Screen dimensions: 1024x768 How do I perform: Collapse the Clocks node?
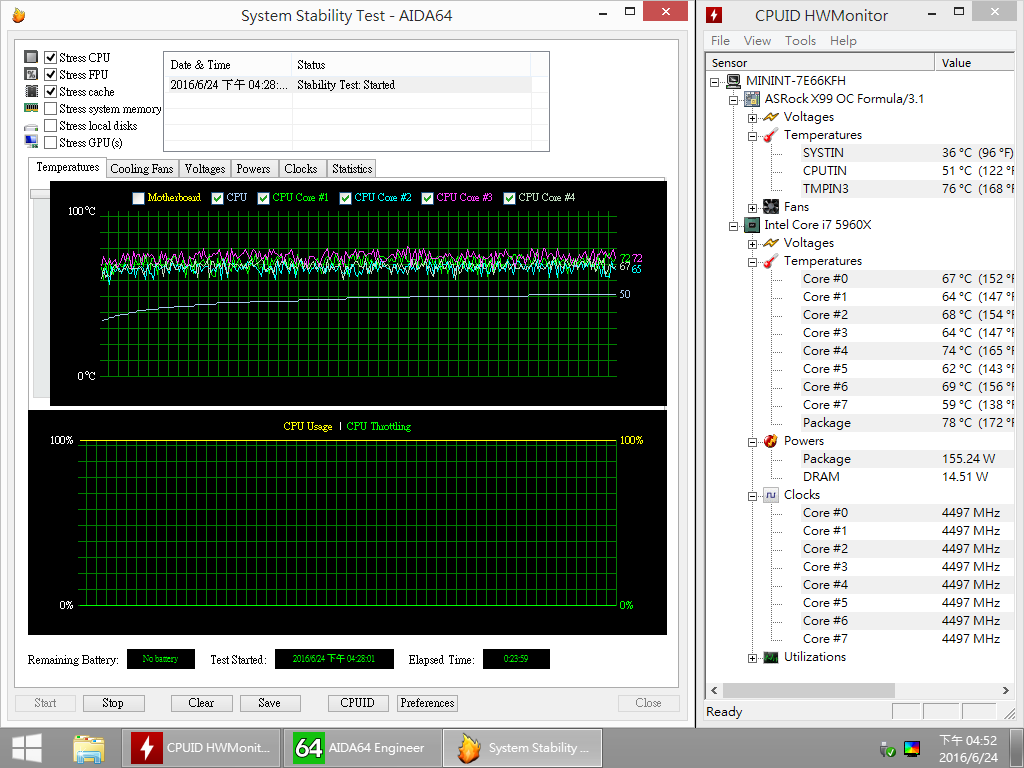click(752, 496)
